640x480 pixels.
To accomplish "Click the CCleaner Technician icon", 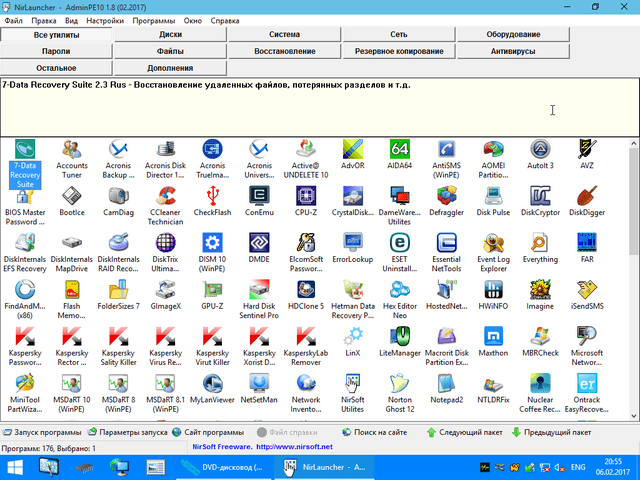I will tap(166, 197).
